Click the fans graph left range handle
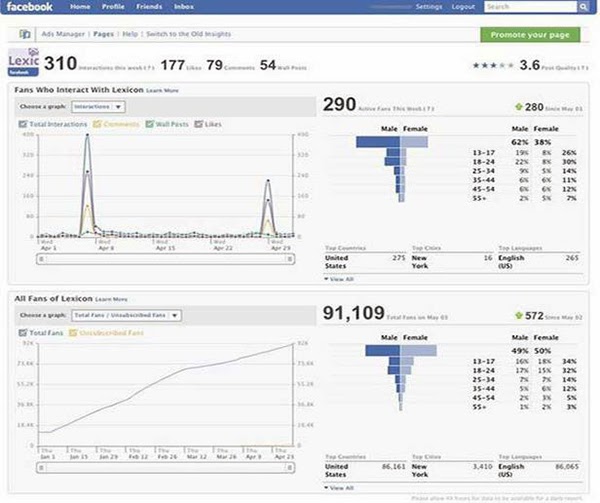The image size is (600, 503). pyautogui.click(x=41, y=468)
